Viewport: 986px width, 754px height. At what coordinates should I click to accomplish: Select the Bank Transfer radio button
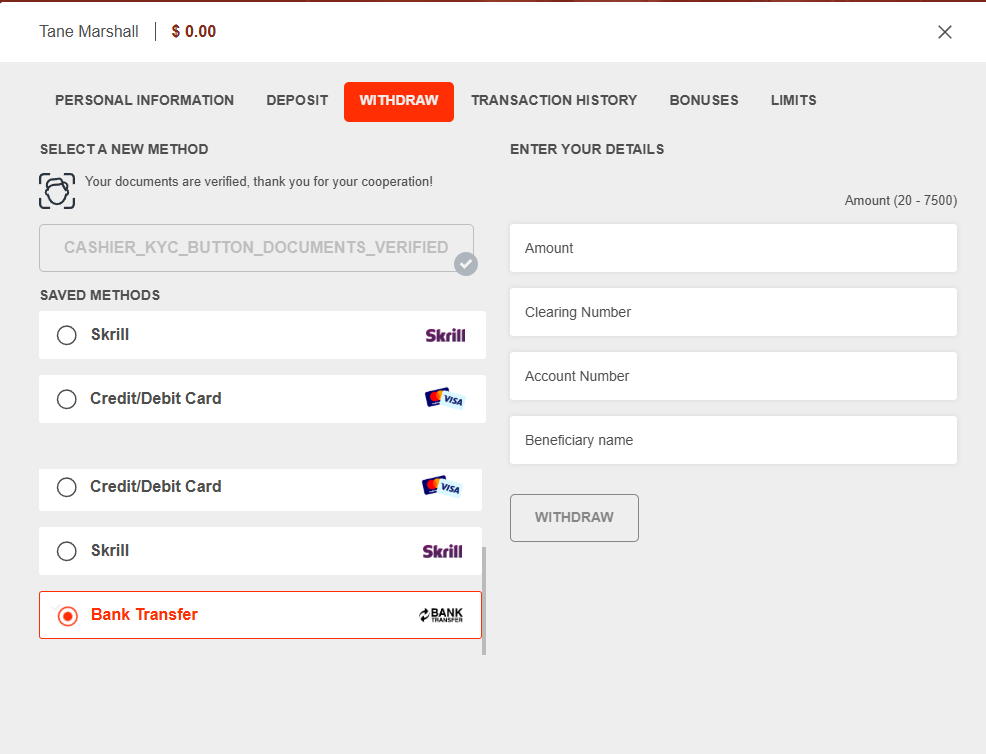tap(67, 615)
